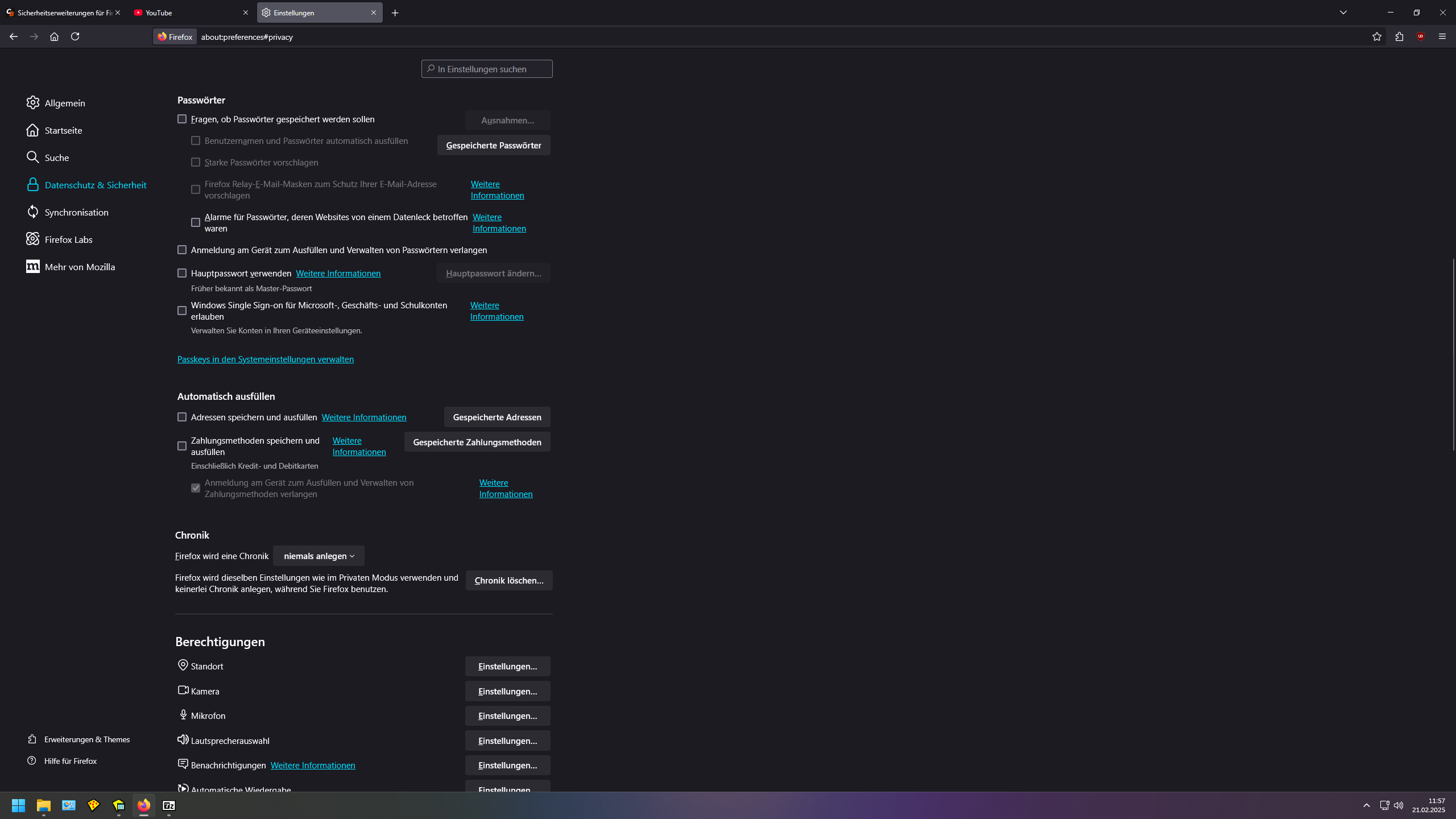Screen dimensions: 1456x819
Task: Enable 'Hauptpasswort verwenden'
Action: [182, 273]
